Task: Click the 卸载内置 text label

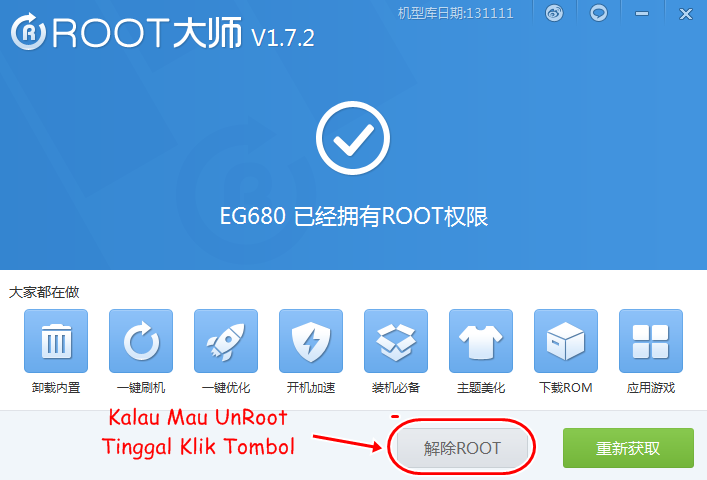Action: click(56, 388)
